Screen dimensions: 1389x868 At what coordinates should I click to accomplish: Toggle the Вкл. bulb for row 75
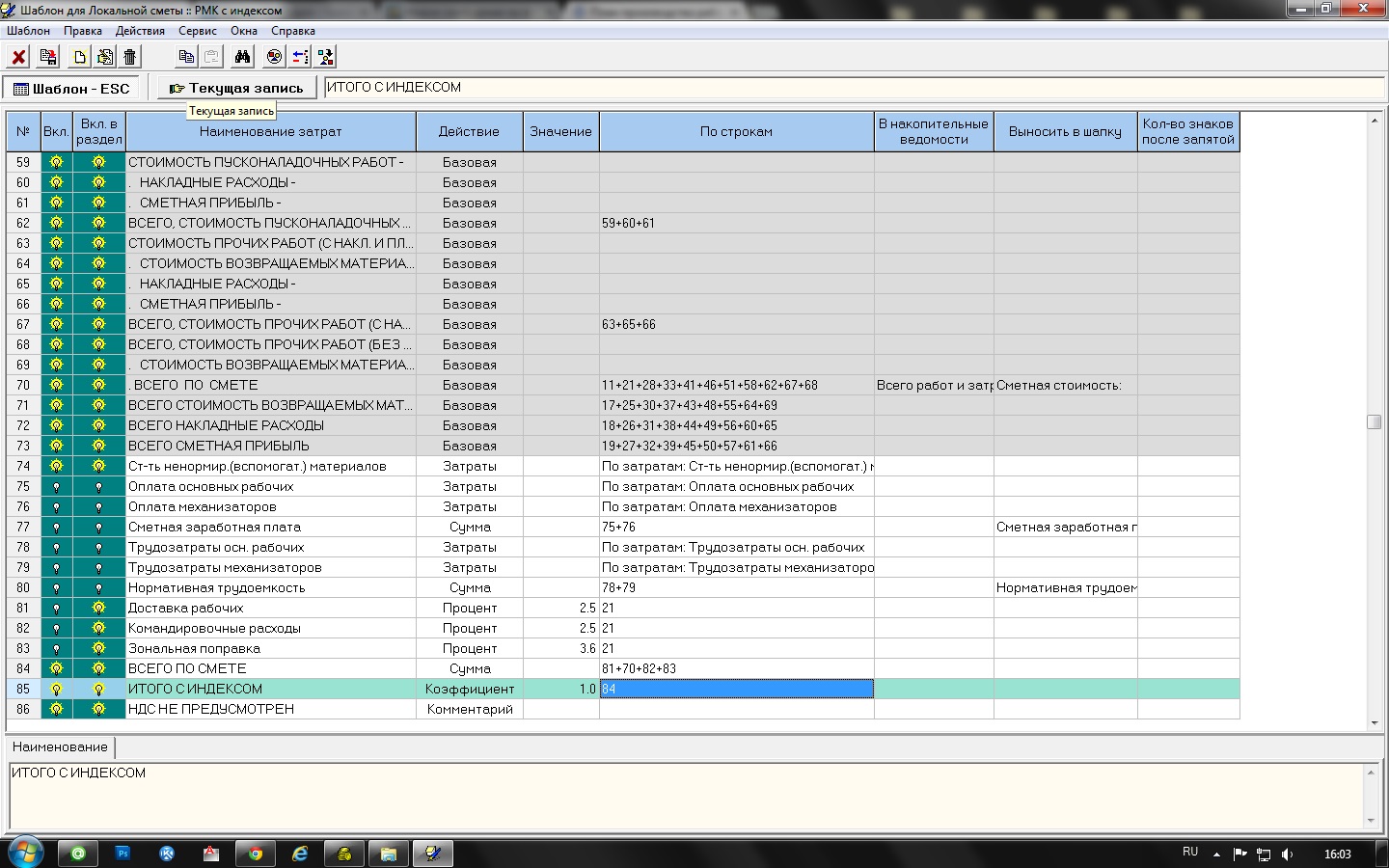point(56,487)
